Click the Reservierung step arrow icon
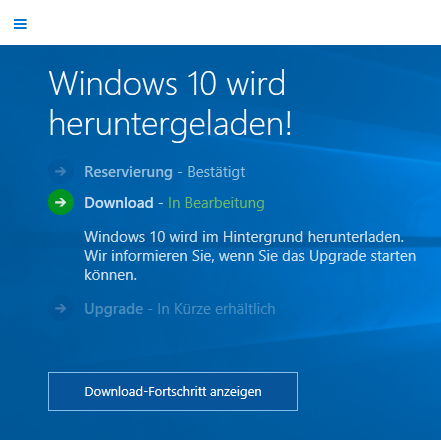The width and height of the screenshot is (441, 440). click(61, 171)
